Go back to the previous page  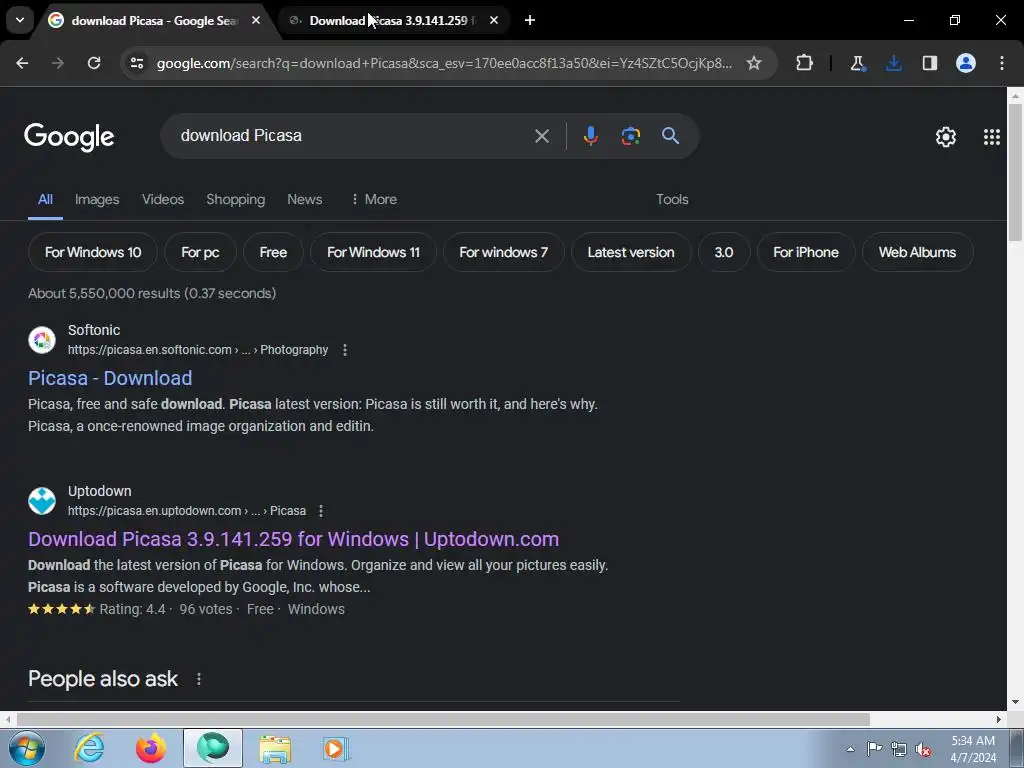[x=22, y=63]
